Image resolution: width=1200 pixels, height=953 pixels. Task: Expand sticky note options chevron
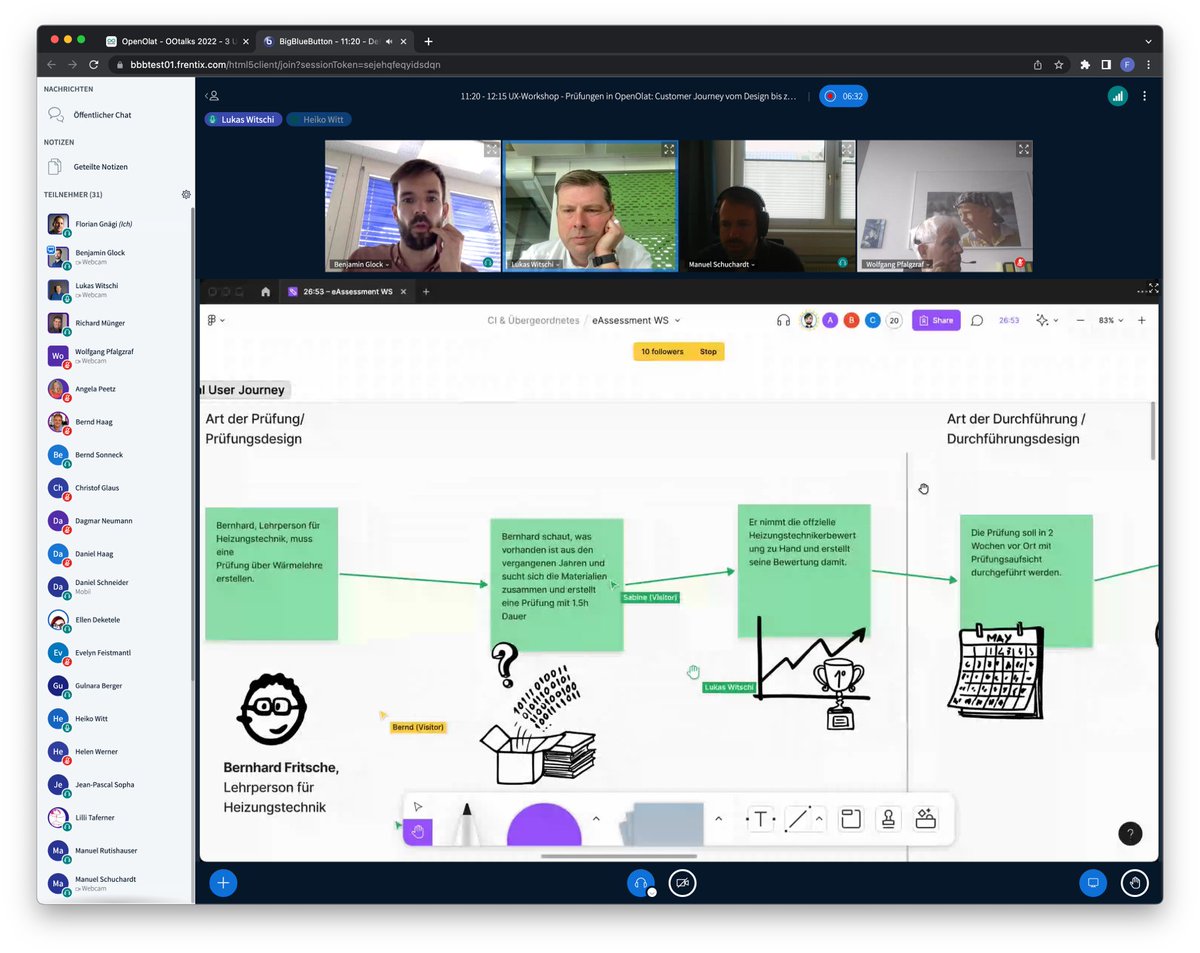coord(718,818)
